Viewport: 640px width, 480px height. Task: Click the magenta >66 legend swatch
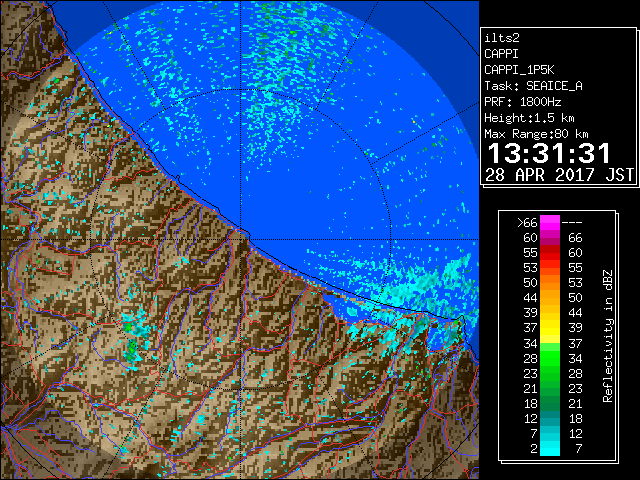tap(550, 223)
